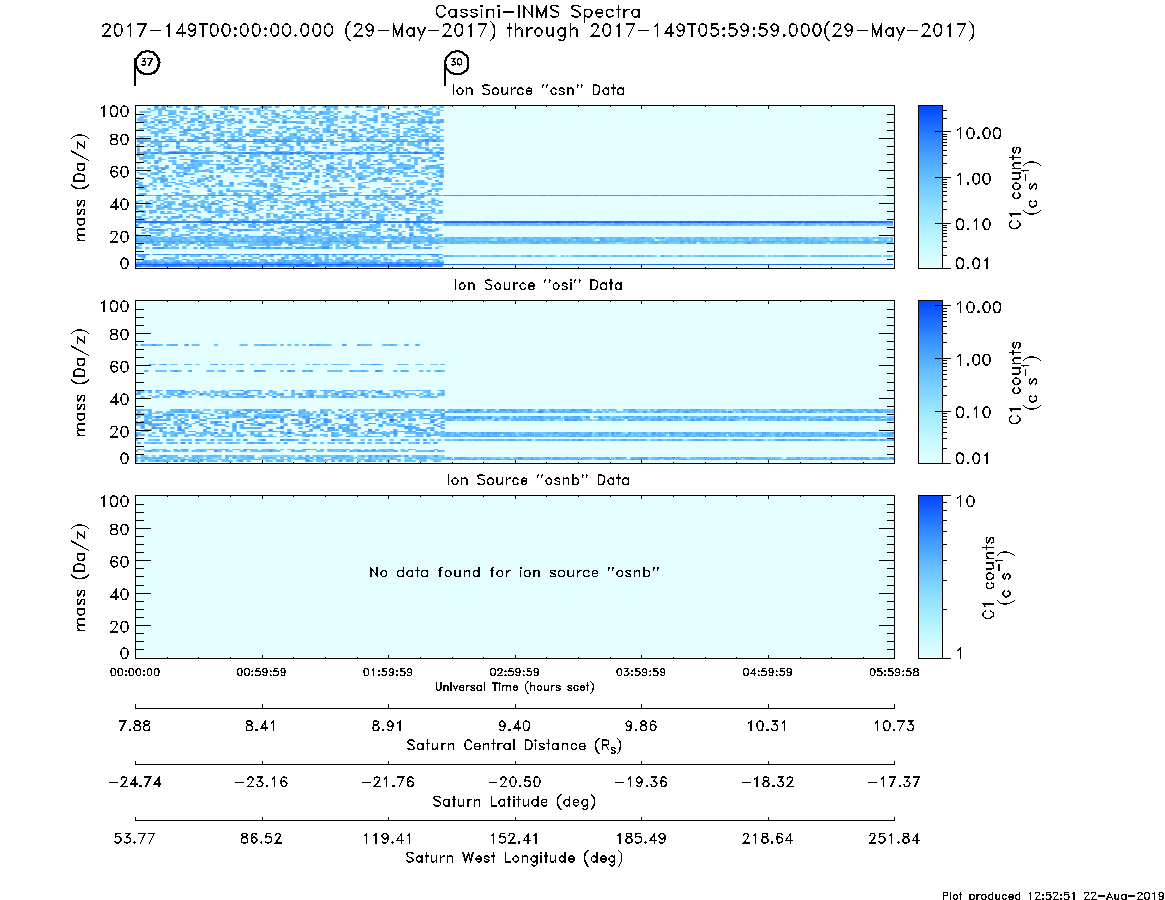1165x900 pixels.
Task: Click the time tick label 03:59:59
Action: 640,672
